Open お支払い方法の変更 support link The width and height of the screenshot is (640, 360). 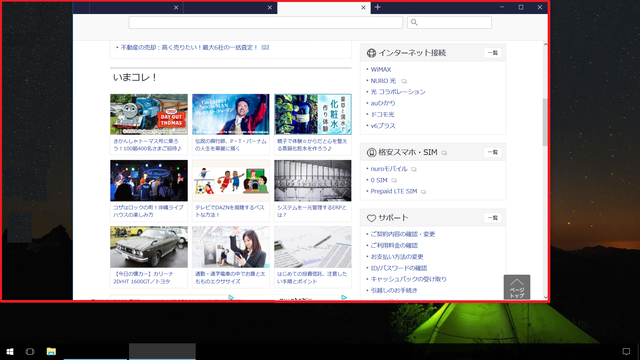pyautogui.click(x=397, y=257)
